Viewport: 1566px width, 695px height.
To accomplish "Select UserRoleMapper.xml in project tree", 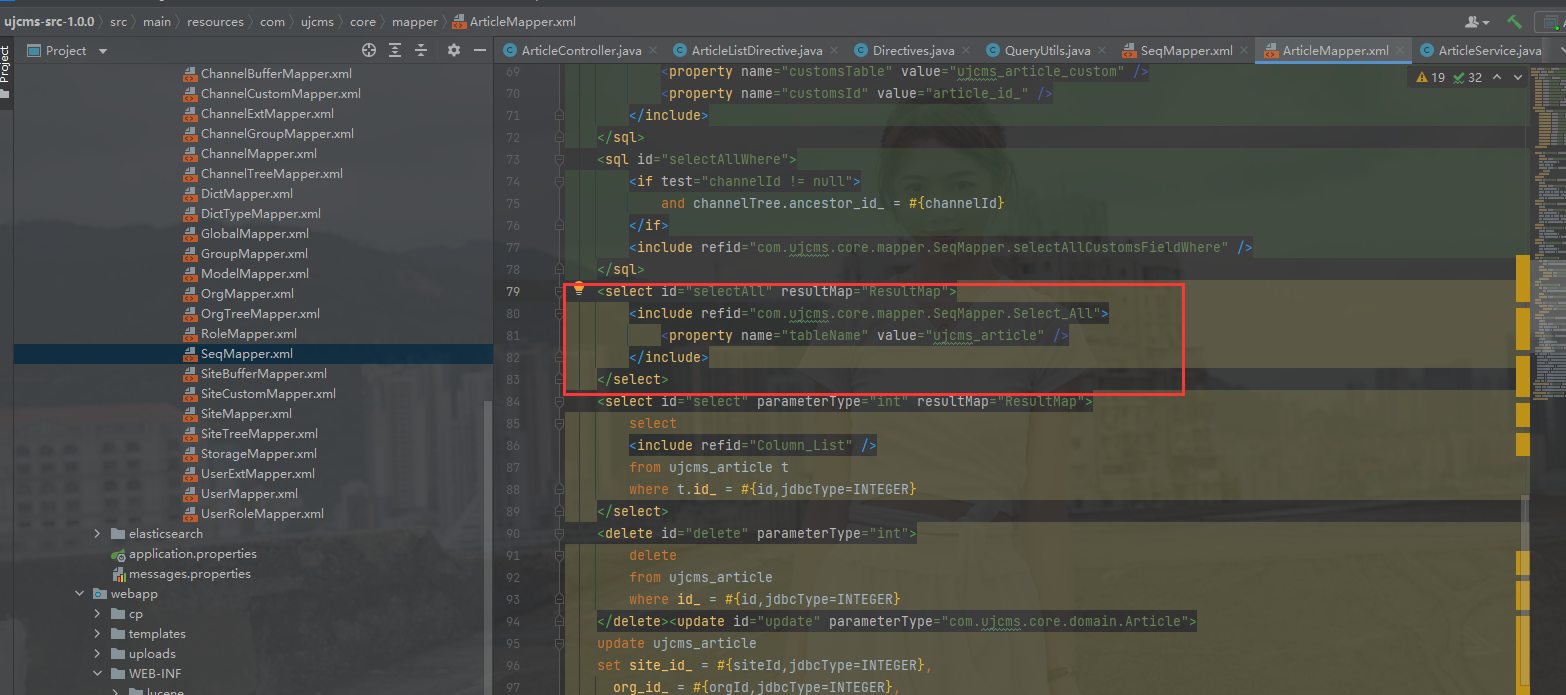I will tap(262, 514).
